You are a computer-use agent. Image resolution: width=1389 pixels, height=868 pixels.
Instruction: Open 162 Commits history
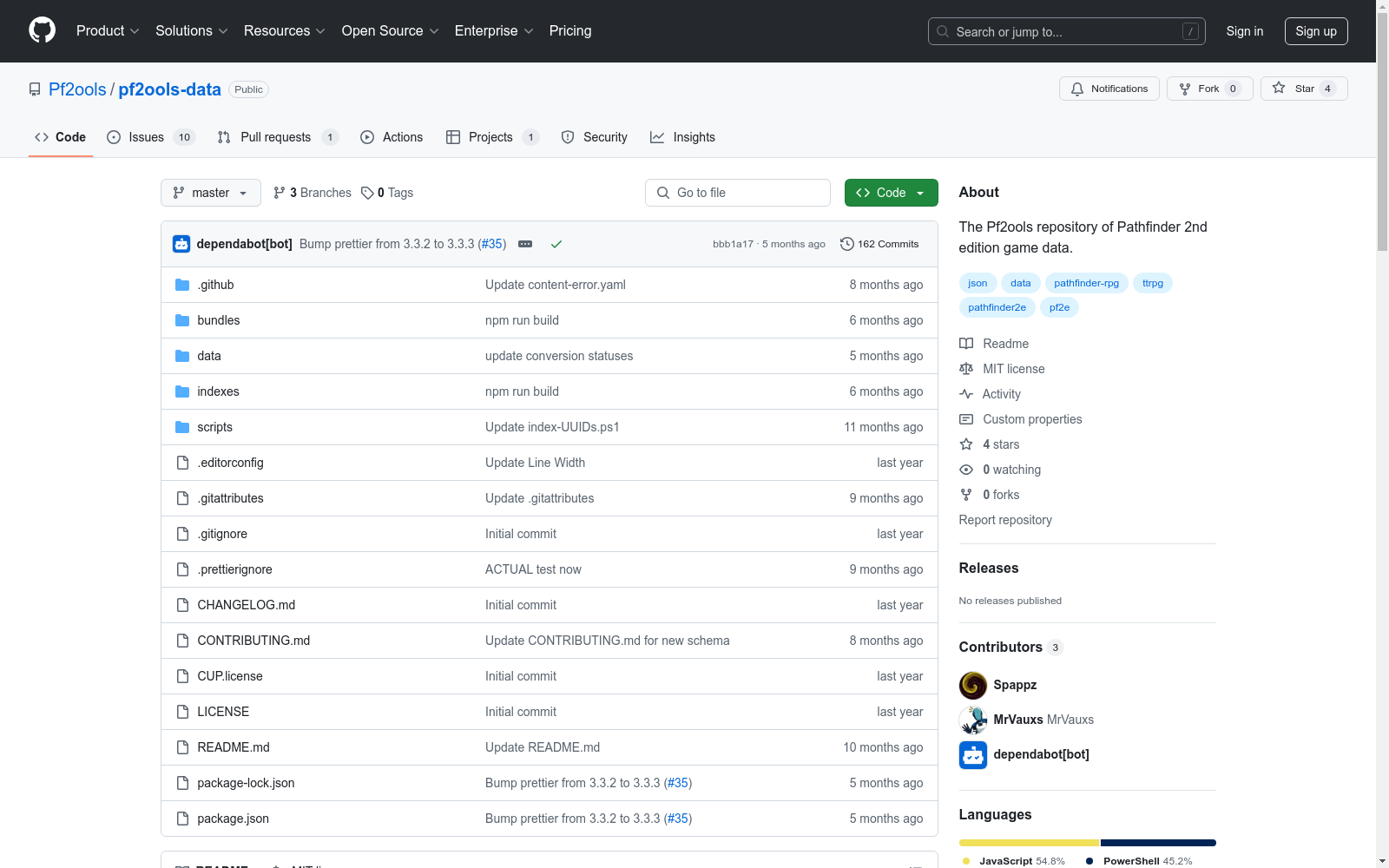point(879,244)
